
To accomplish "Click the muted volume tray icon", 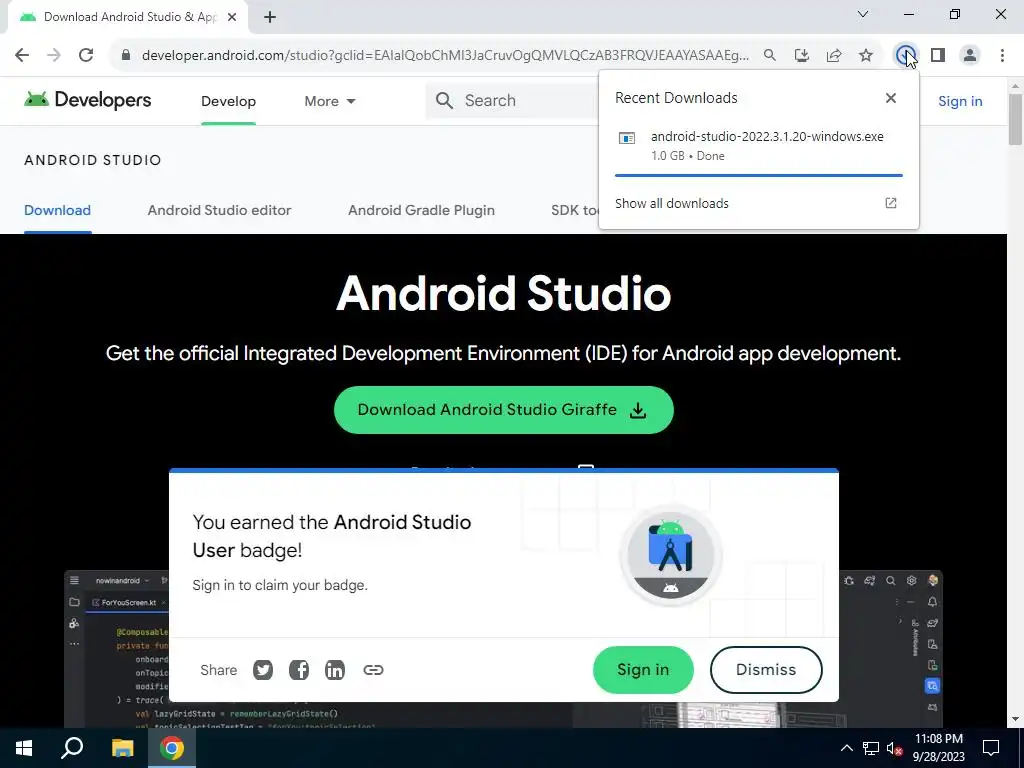I will click(x=894, y=748).
